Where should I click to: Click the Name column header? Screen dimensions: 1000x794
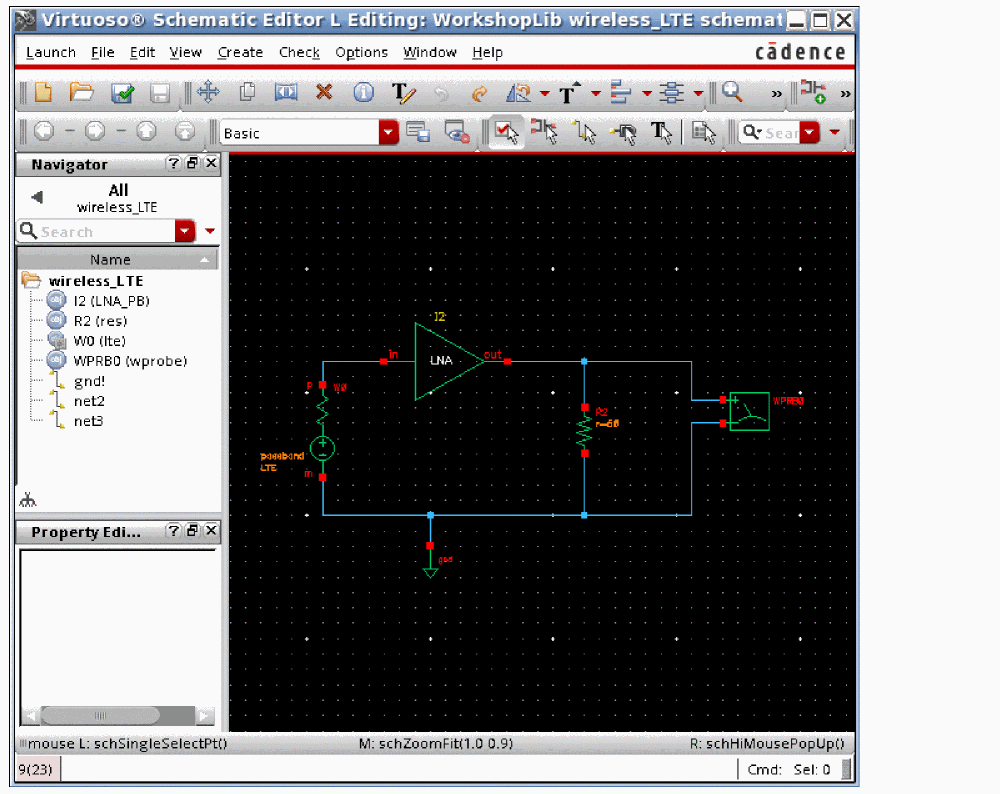(x=110, y=259)
